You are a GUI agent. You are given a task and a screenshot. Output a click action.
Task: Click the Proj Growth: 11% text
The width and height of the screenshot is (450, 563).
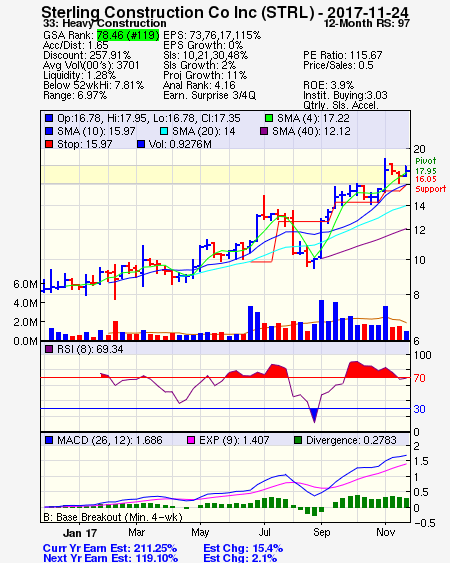[205, 75]
